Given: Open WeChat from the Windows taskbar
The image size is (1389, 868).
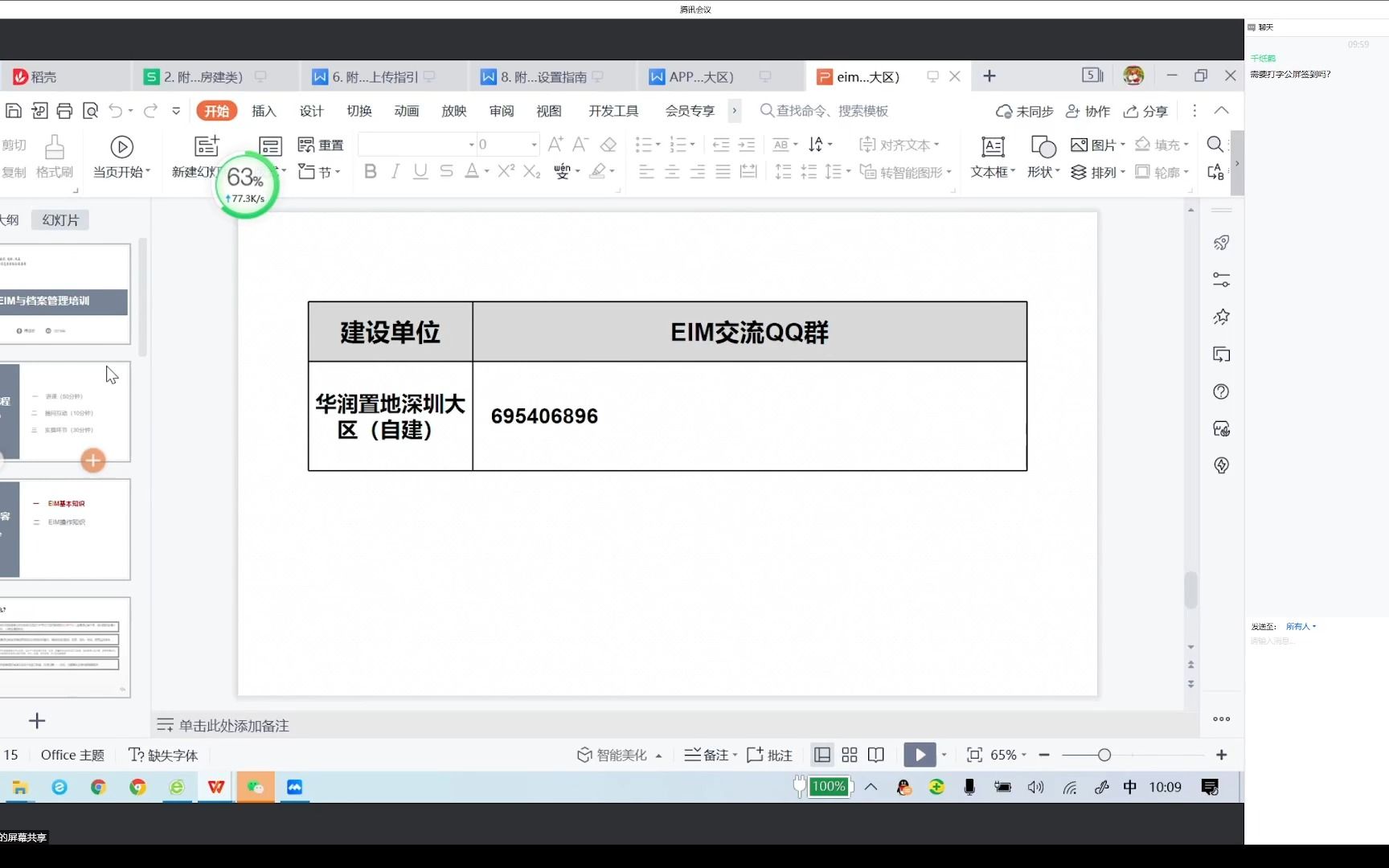Looking at the screenshot, I should coord(256,787).
